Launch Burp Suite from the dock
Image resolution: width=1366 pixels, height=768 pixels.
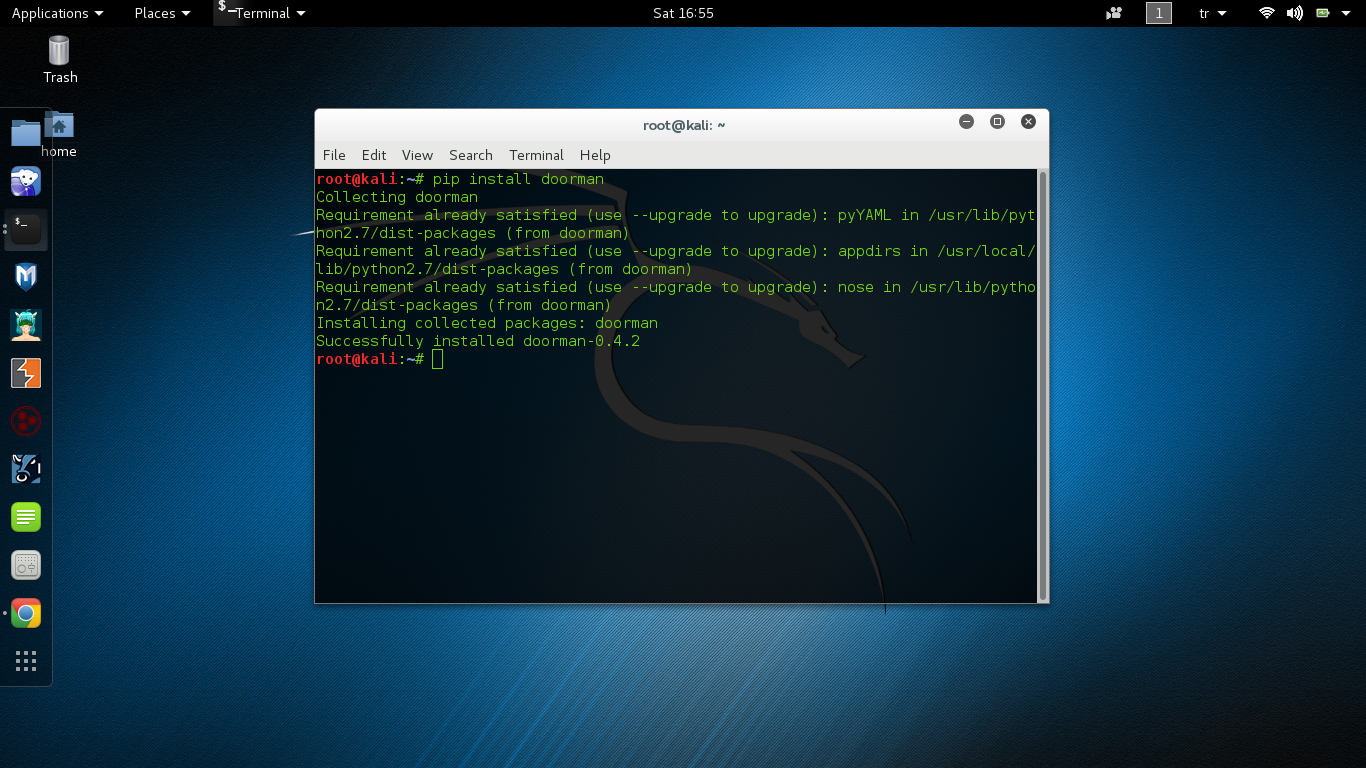pyautogui.click(x=26, y=373)
